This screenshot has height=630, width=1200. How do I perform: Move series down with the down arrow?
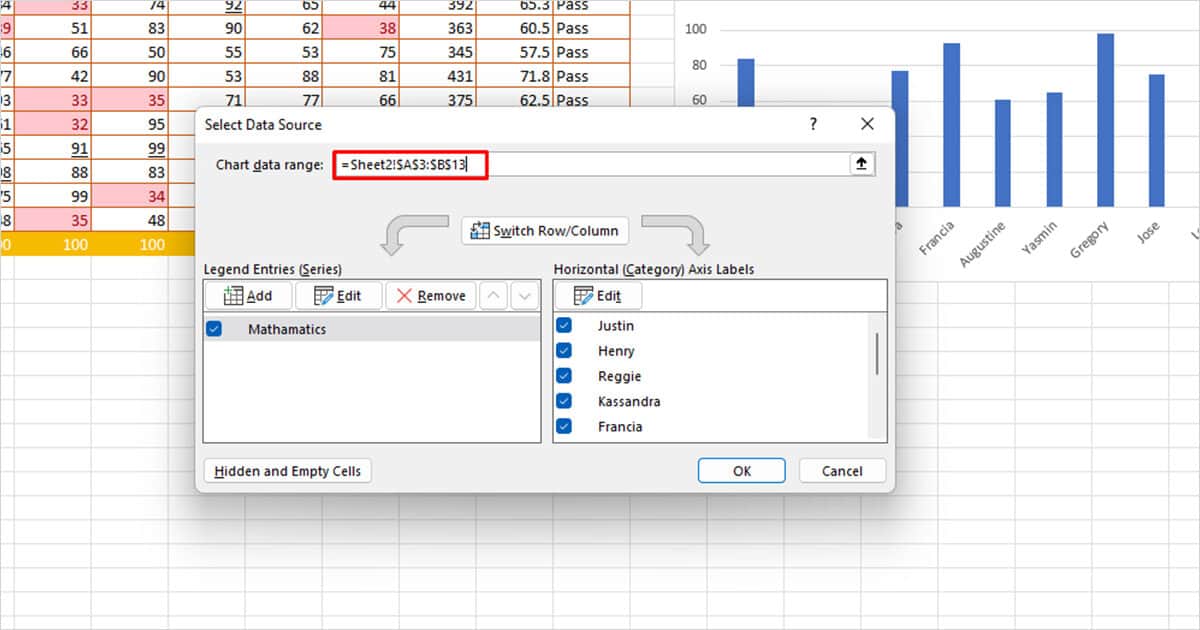coord(526,296)
